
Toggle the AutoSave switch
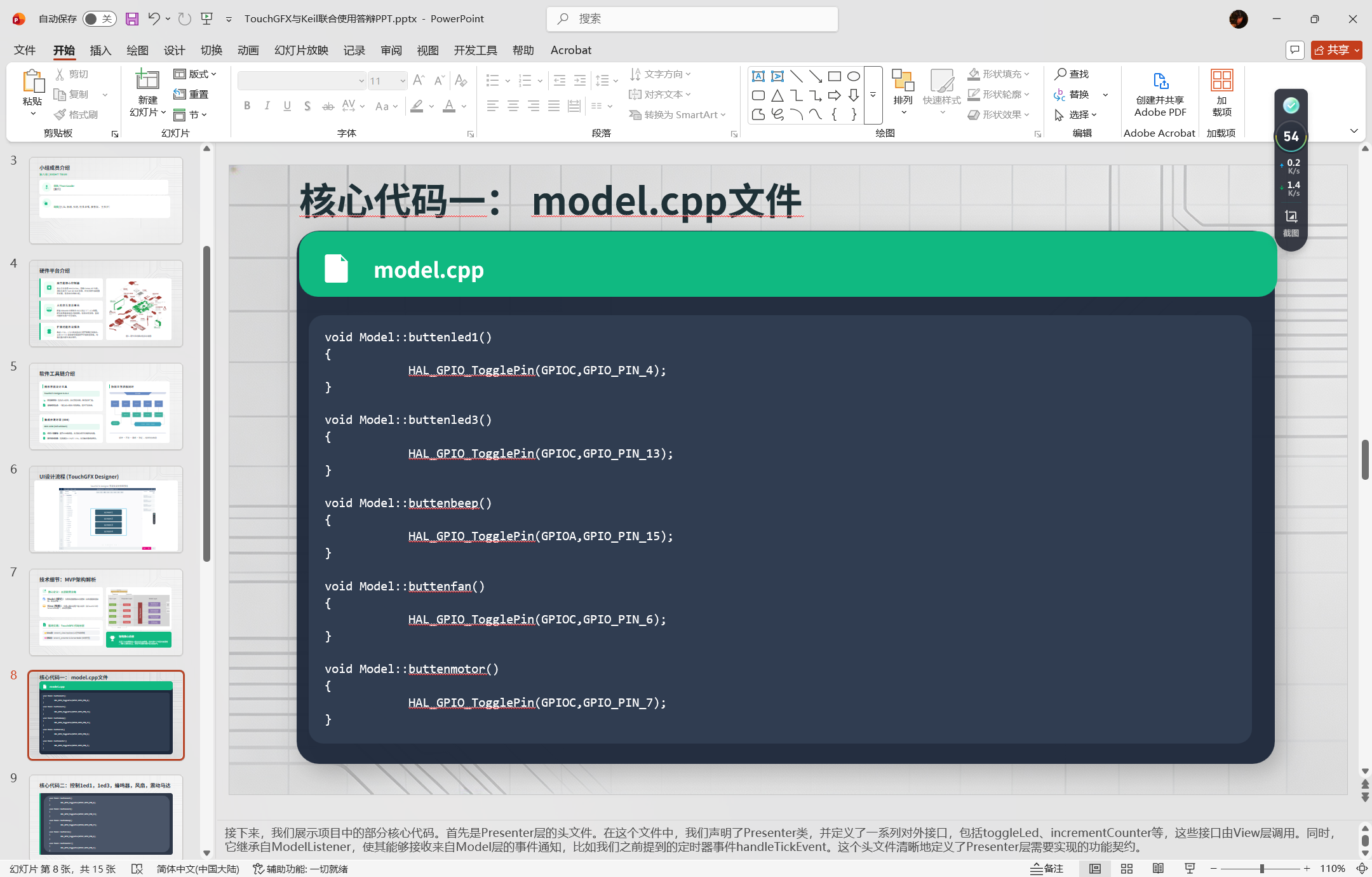[x=98, y=19]
